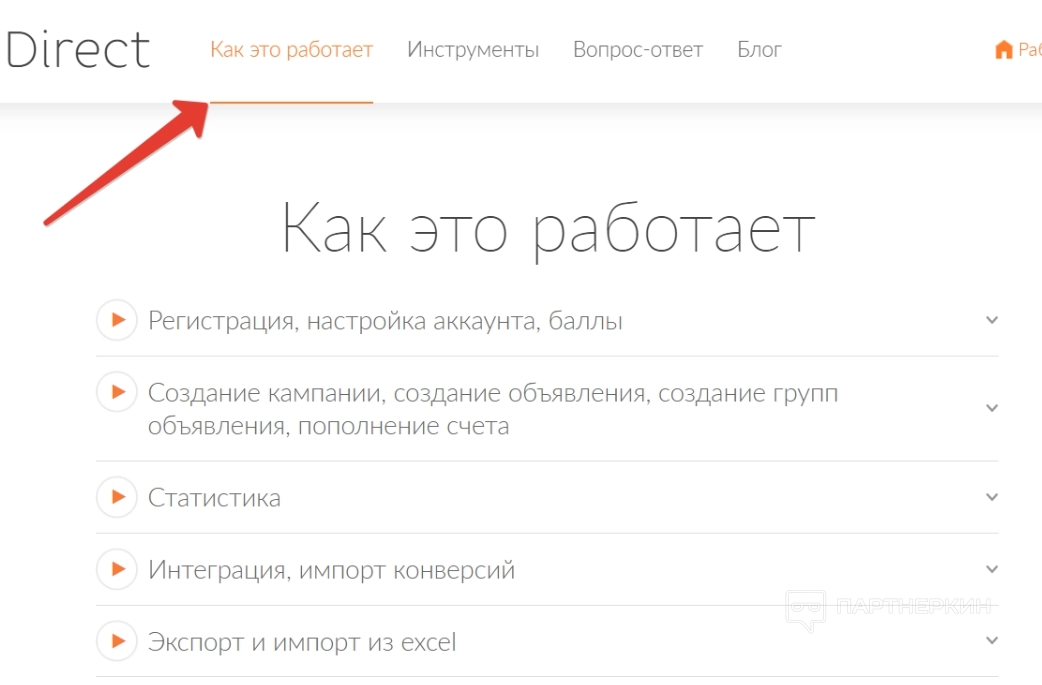
Task: Expand chevron of 'Статистика' row
Action: [x=991, y=497]
